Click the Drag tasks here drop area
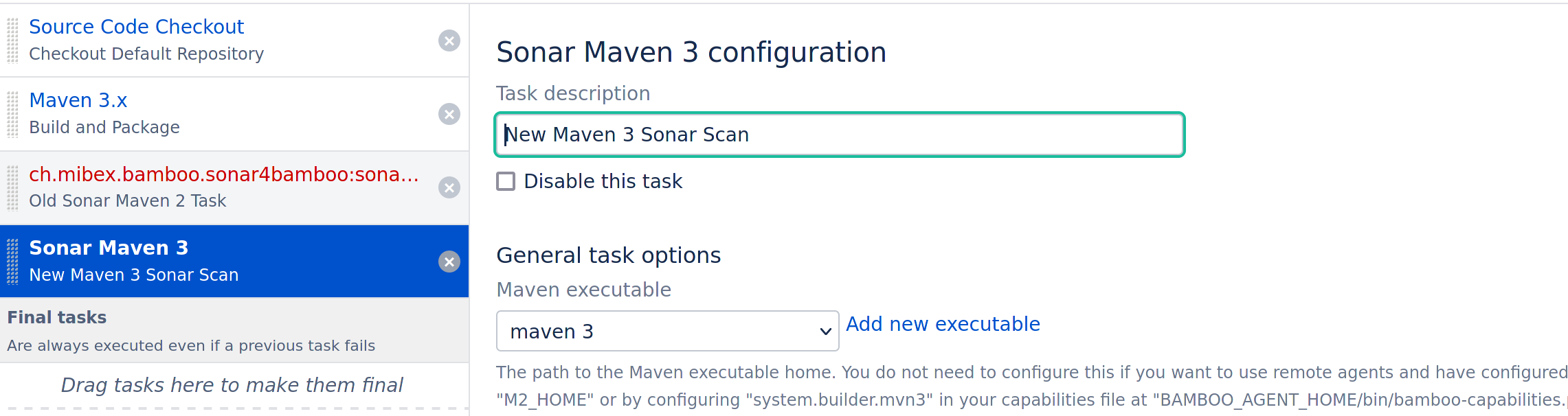 tap(232, 385)
